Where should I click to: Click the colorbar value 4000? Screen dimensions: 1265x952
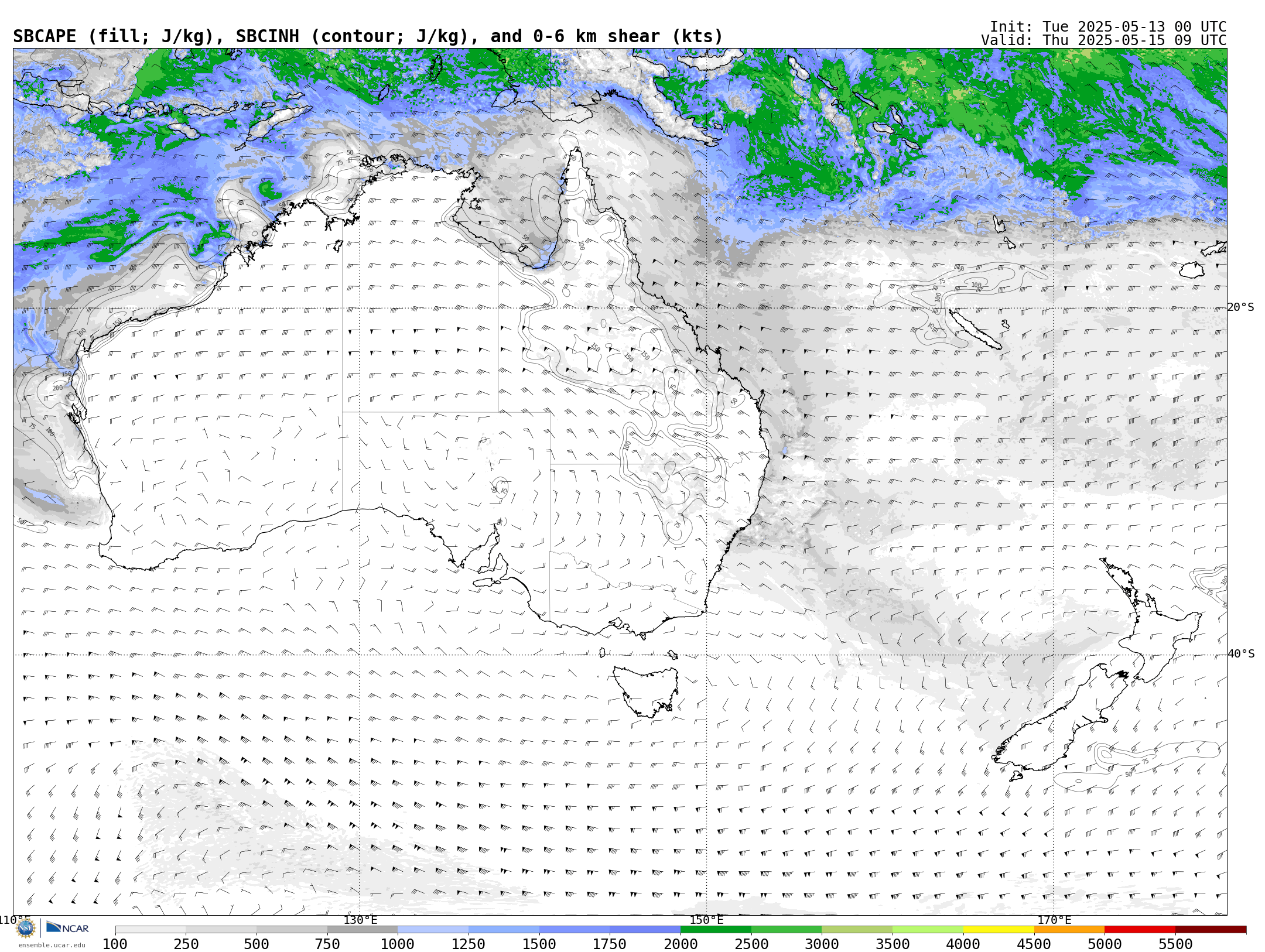pos(963,944)
